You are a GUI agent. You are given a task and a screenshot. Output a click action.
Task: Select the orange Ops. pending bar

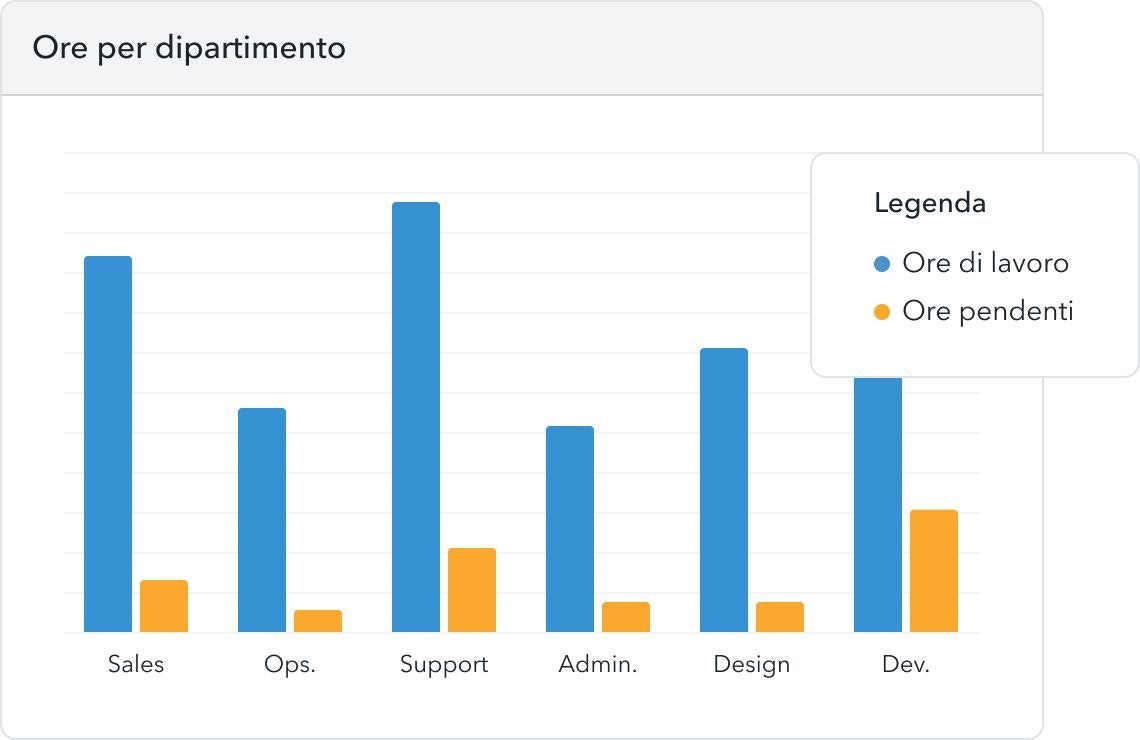[318, 621]
